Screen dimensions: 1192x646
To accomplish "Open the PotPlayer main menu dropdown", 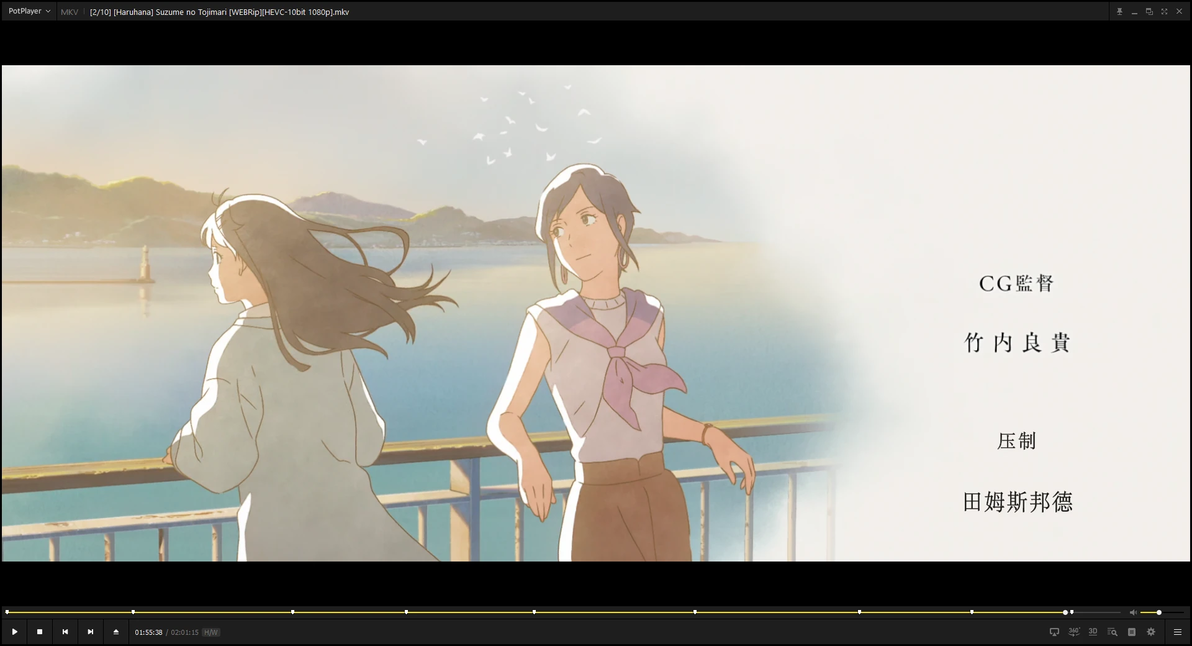I will tap(29, 11).
